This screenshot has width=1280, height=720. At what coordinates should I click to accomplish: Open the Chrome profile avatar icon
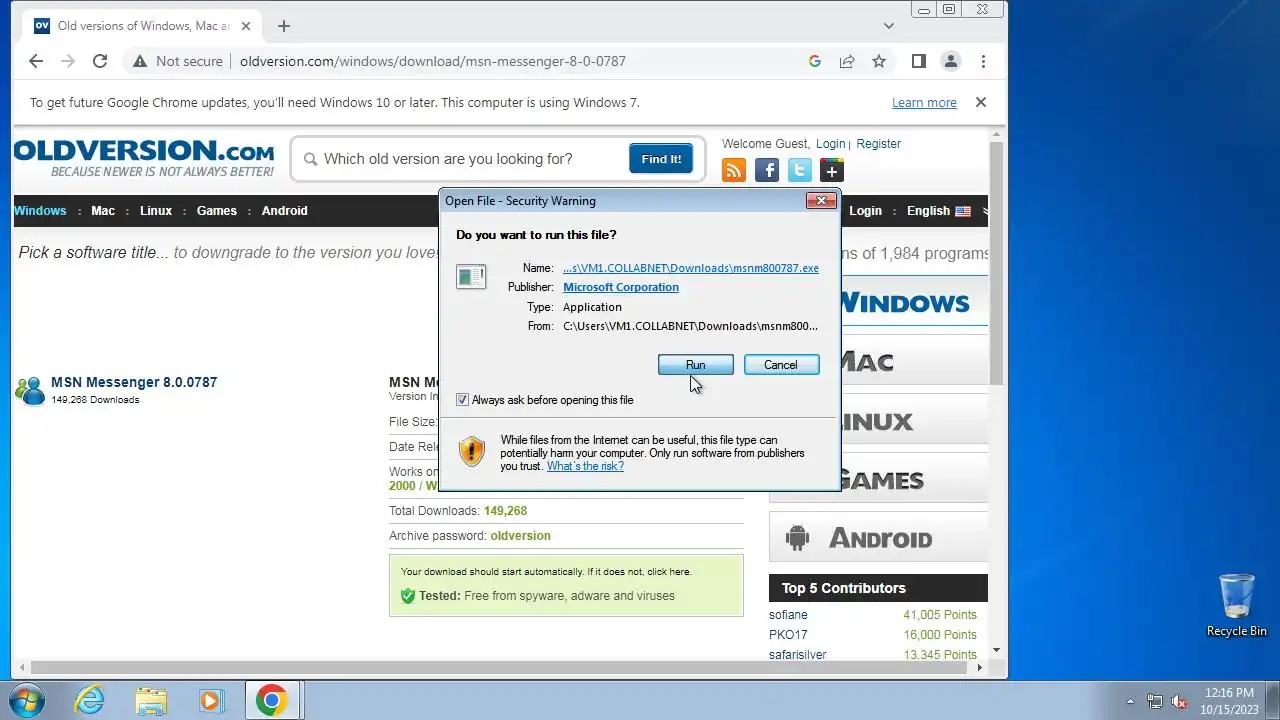coord(951,61)
